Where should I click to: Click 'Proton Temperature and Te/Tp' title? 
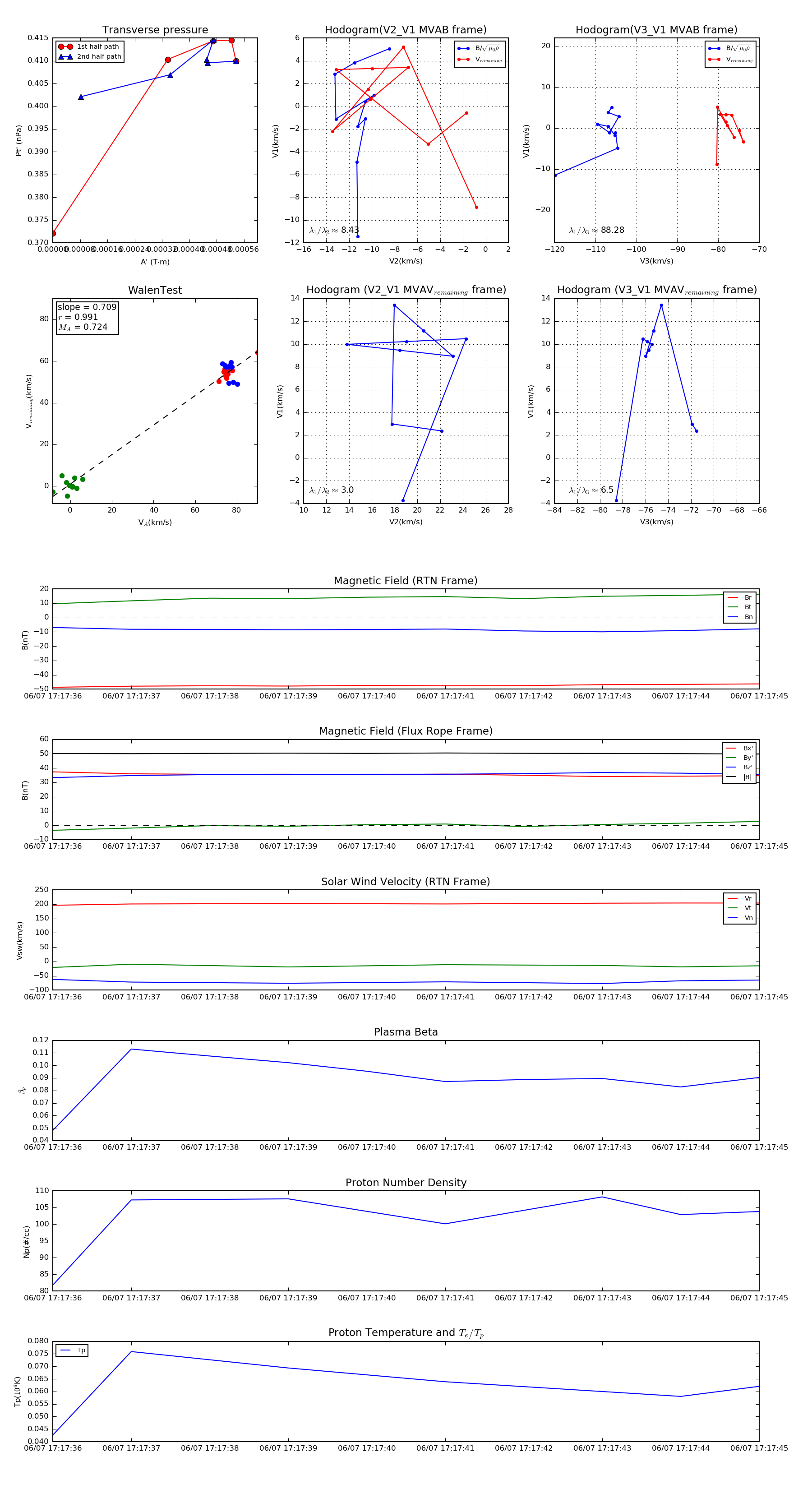click(x=406, y=1333)
